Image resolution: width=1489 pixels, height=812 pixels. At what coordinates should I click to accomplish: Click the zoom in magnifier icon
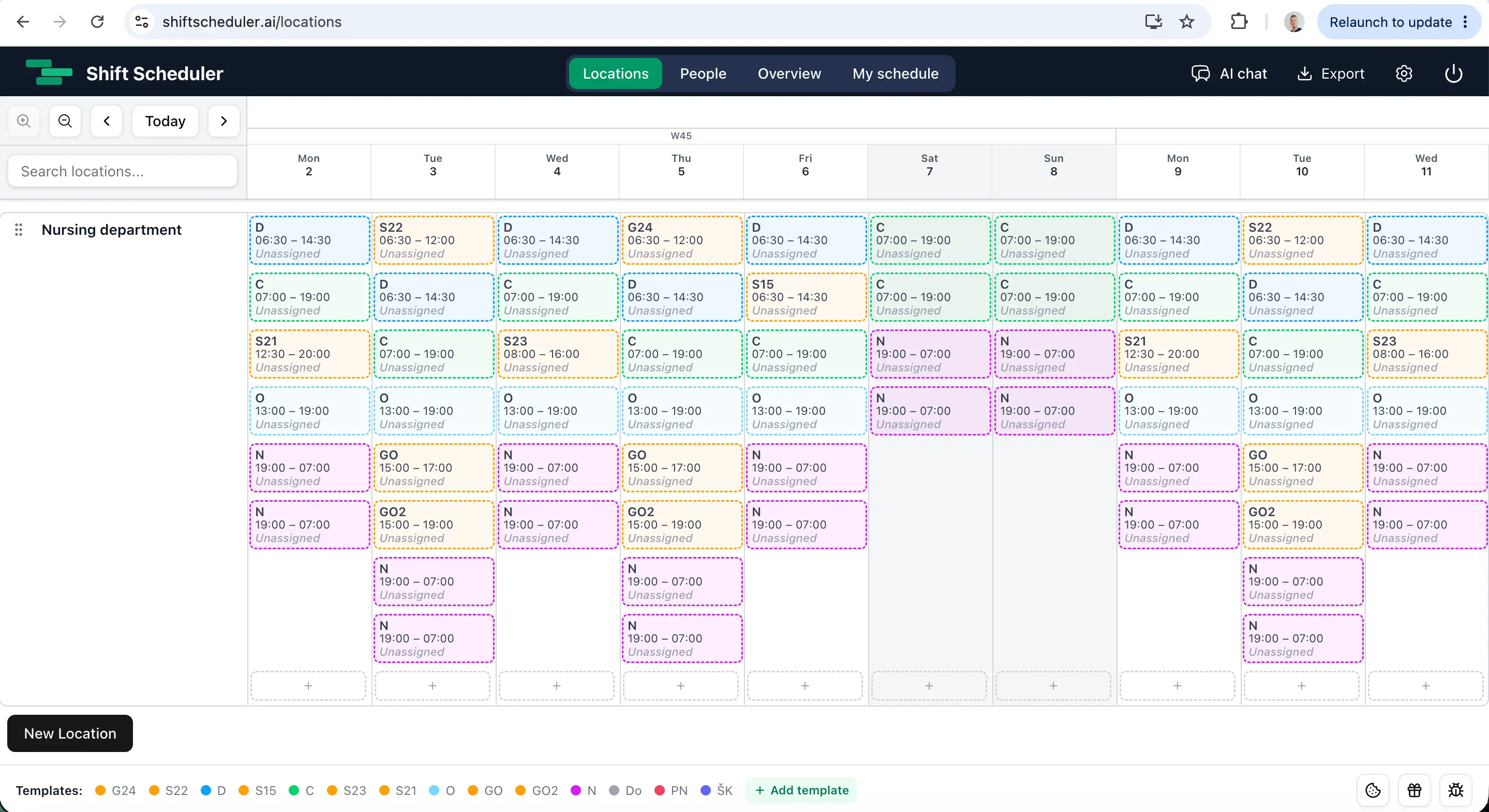pyautogui.click(x=24, y=121)
